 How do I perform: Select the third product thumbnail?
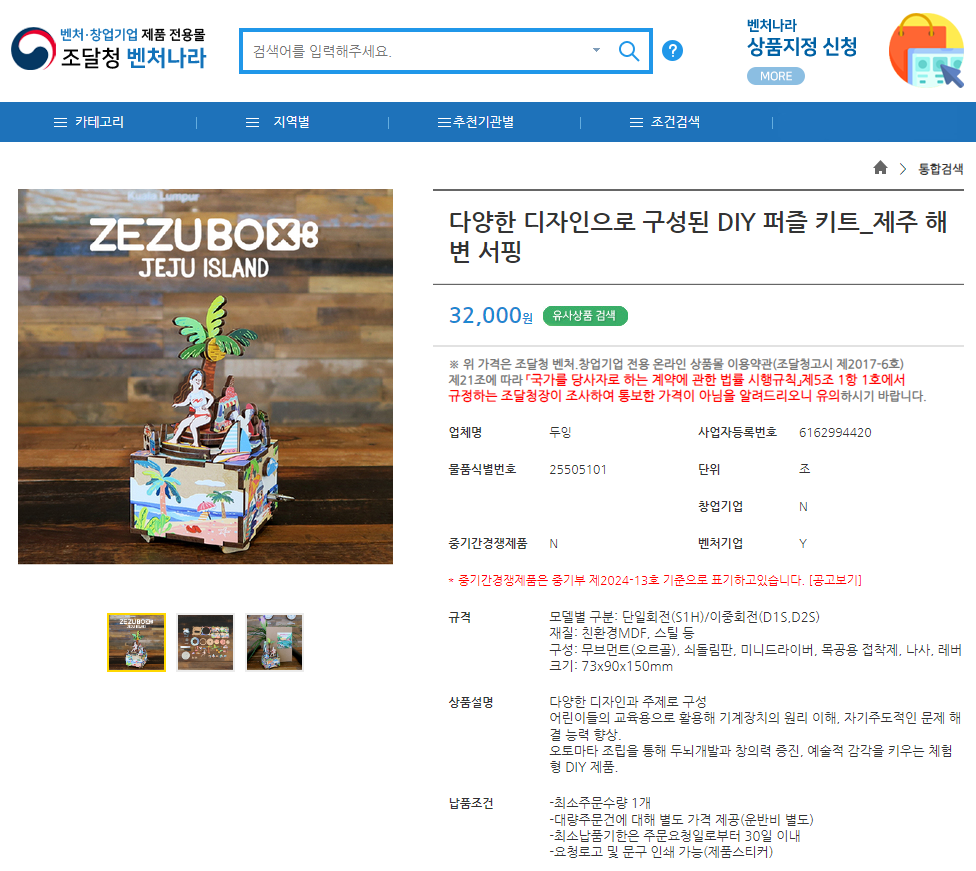coord(274,643)
